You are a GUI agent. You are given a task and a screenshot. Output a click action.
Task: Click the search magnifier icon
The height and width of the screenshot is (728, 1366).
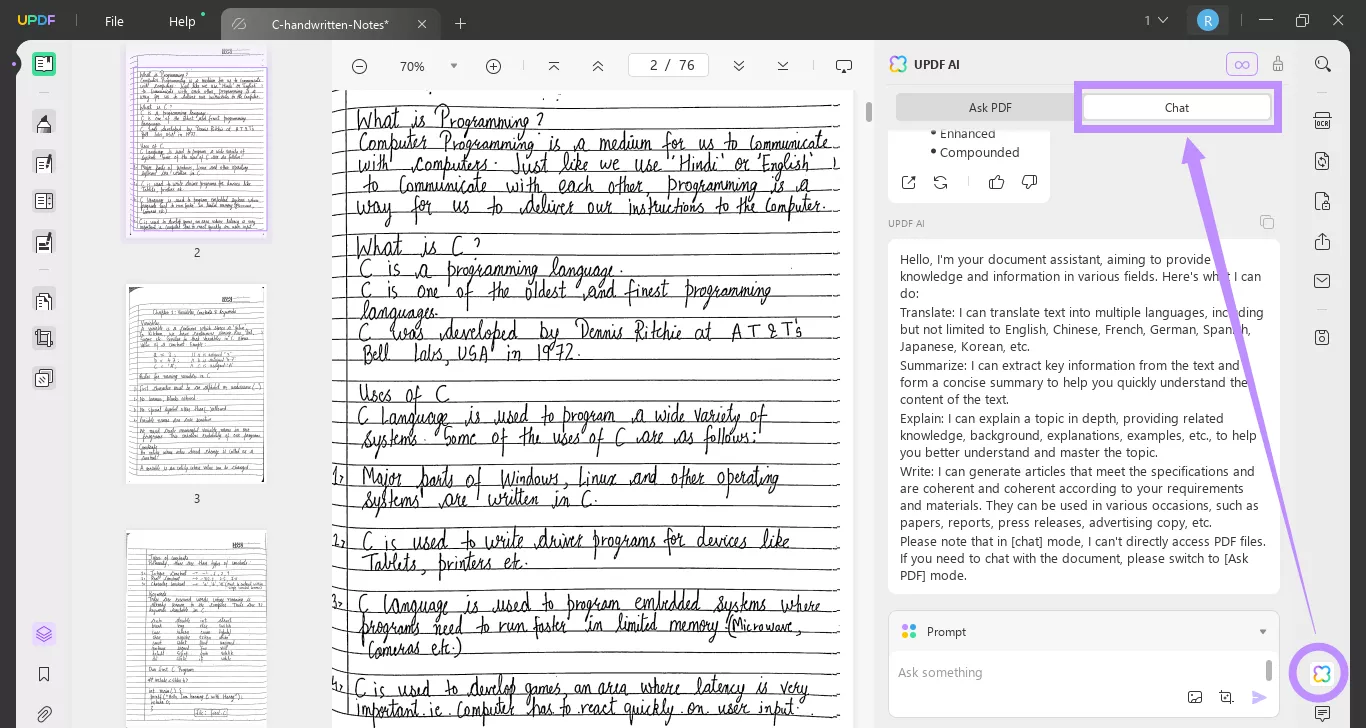[1322, 64]
